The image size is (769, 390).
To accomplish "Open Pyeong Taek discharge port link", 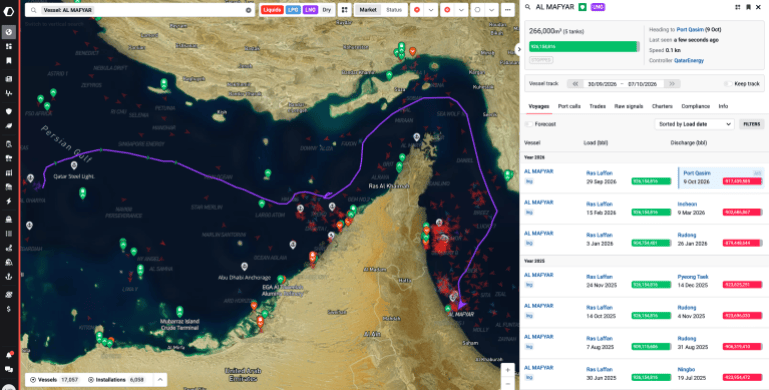I will [x=692, y=277].
